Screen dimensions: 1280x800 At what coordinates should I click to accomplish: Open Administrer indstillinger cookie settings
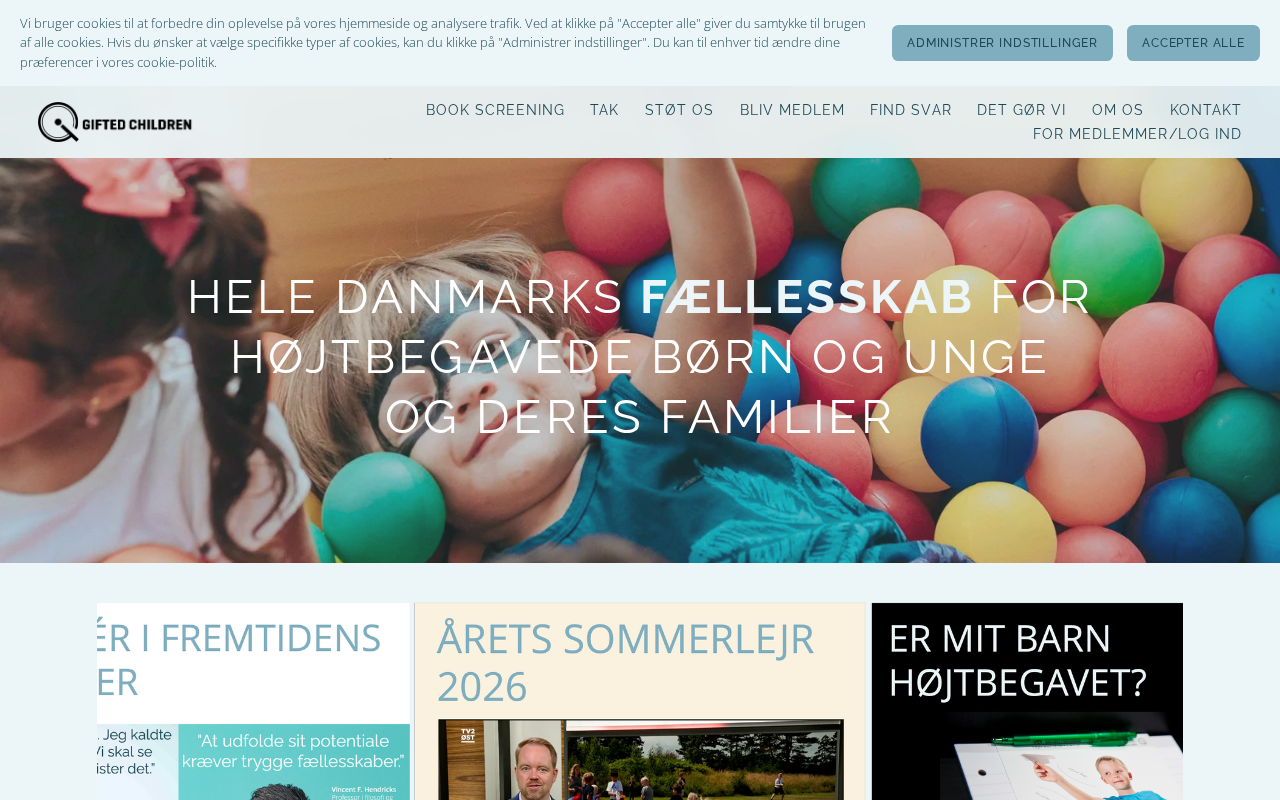pos(1002,43)
